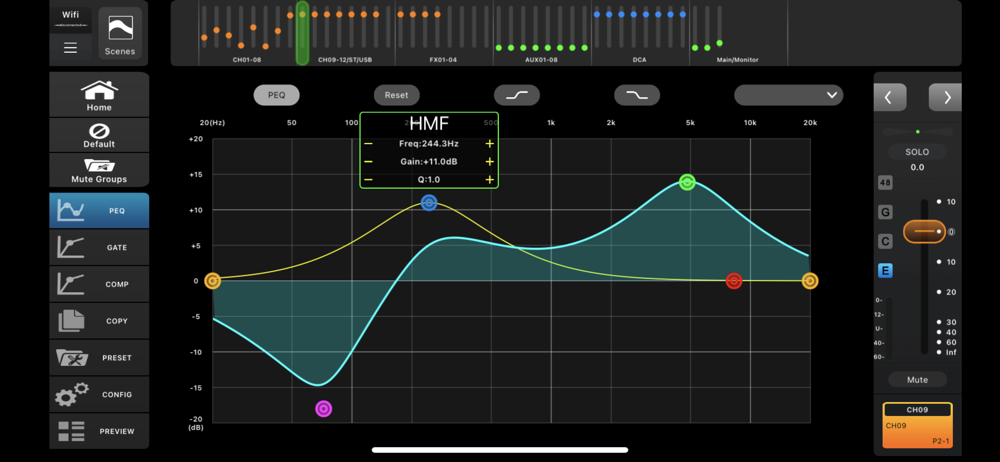Increase HMF gain with plus button
This screenshot has width=1000, height=462.
(x=489, y=162)
